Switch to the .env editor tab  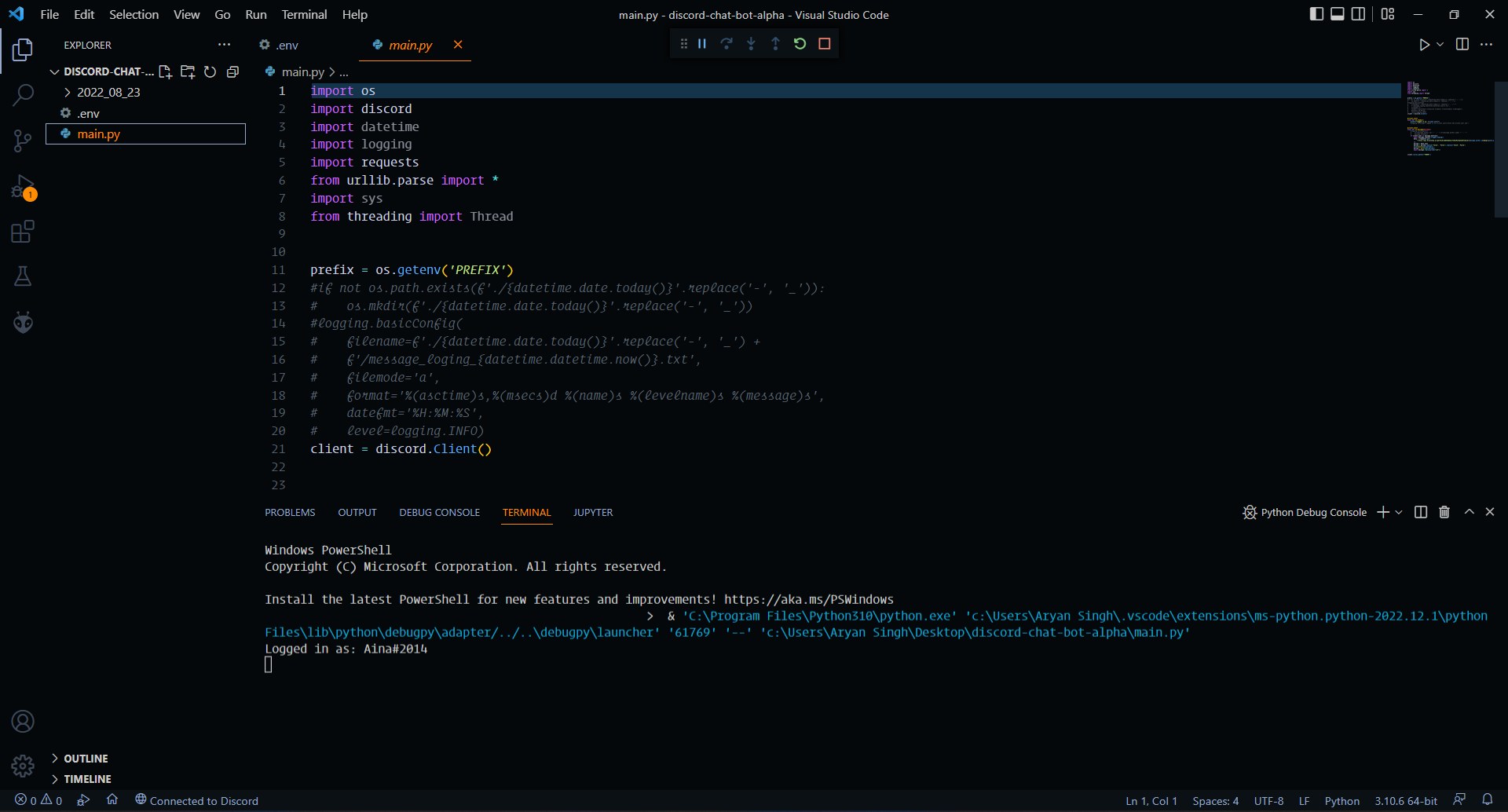[x=286, y=45]
